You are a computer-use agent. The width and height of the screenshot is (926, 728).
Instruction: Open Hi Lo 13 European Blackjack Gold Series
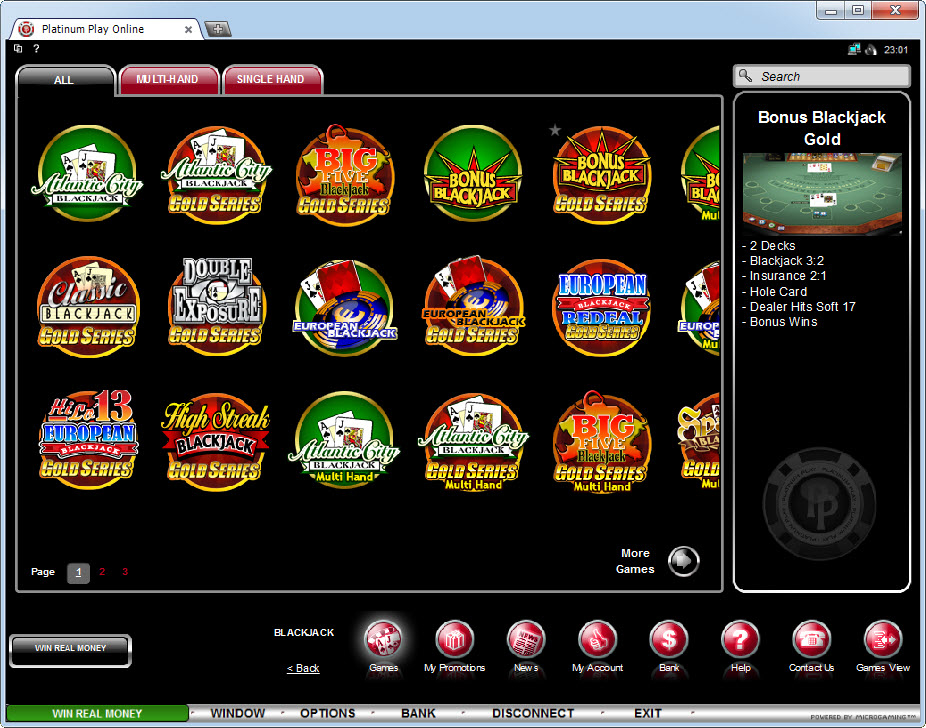pyautogui.click(x=88, y=439)
